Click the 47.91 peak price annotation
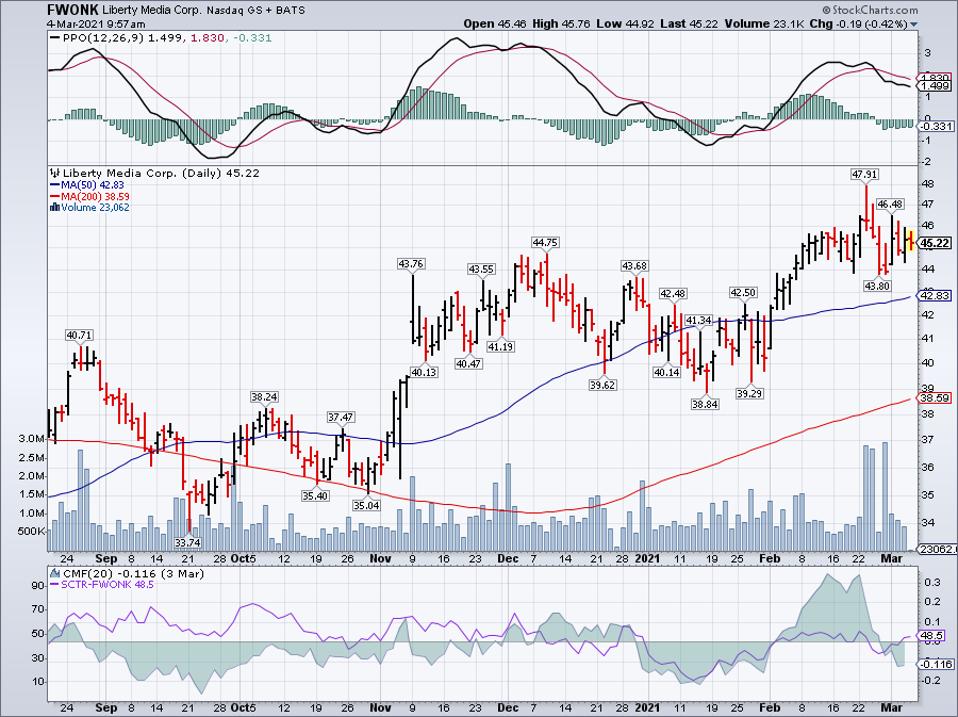Viewport: 958px width, 717px height. tap(865, 175)
